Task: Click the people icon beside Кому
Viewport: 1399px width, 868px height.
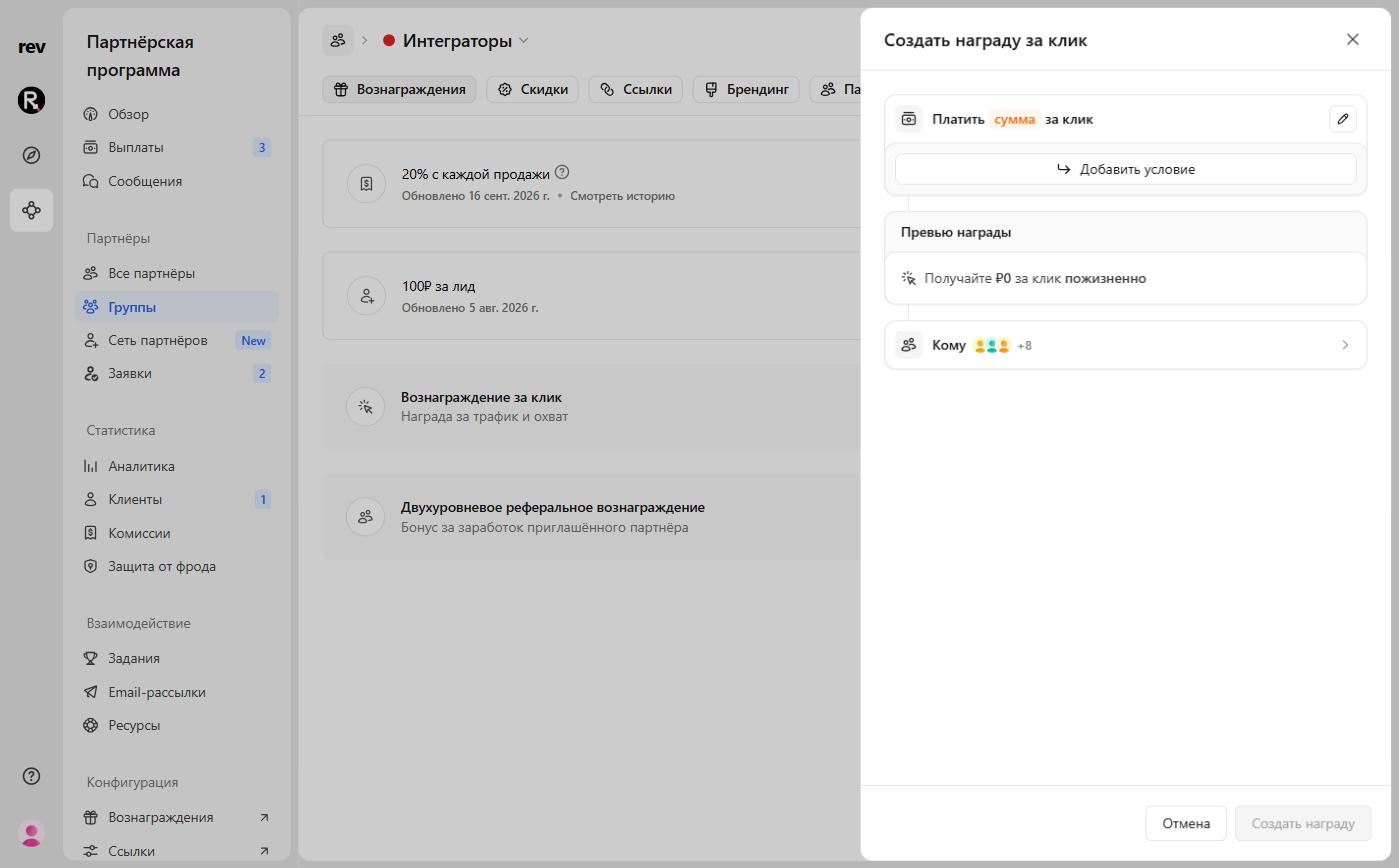Action: point(909,345)
